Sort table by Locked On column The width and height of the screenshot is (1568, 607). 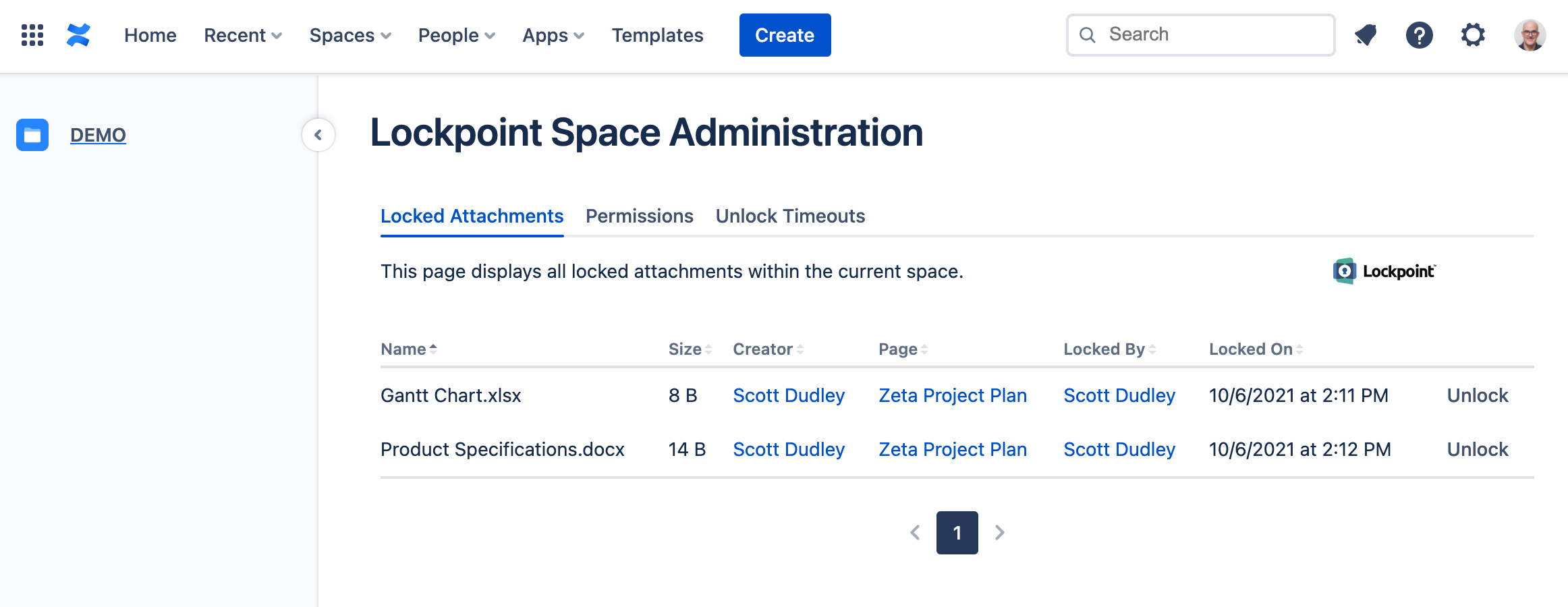[1256, 349]
